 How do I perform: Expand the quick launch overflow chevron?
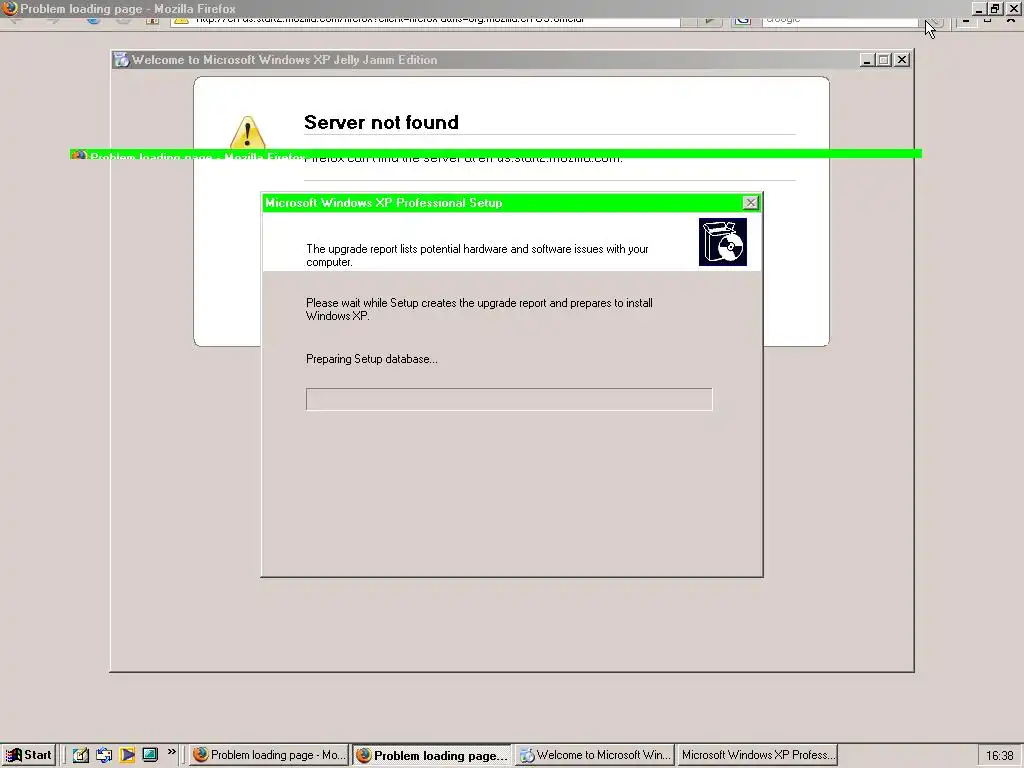tap(172, 752)
